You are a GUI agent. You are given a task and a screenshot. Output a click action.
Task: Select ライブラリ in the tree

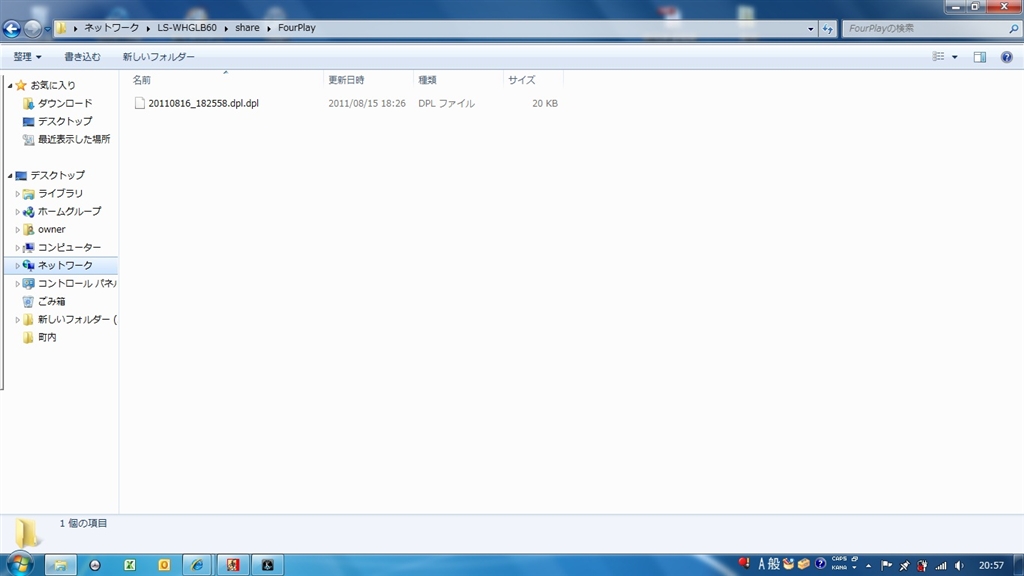pos(60,193)
